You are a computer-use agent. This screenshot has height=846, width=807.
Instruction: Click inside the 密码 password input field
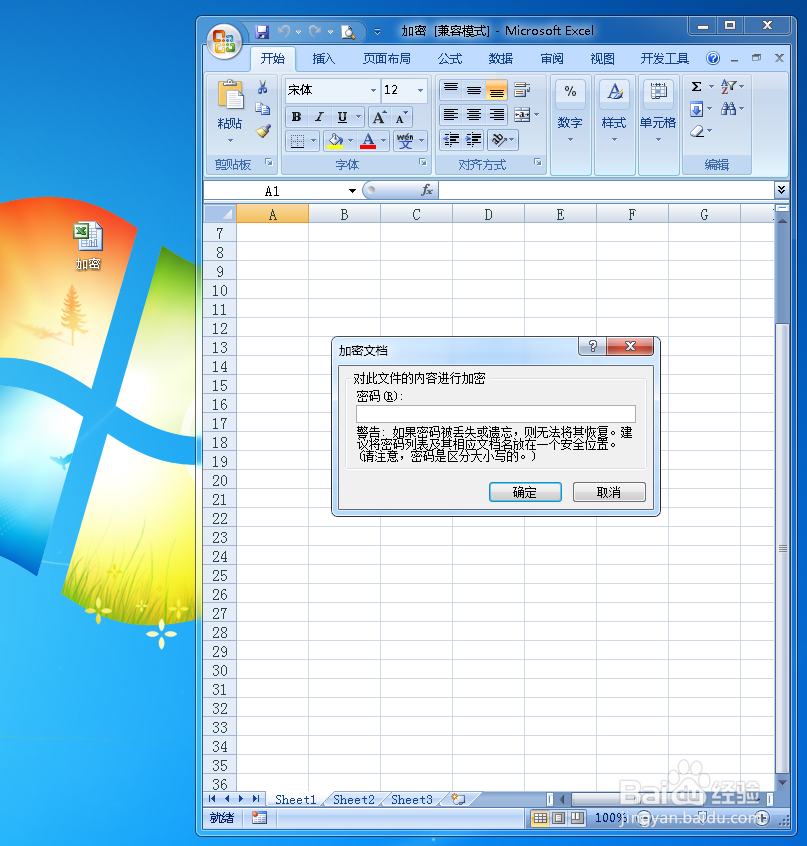point(495,413)
